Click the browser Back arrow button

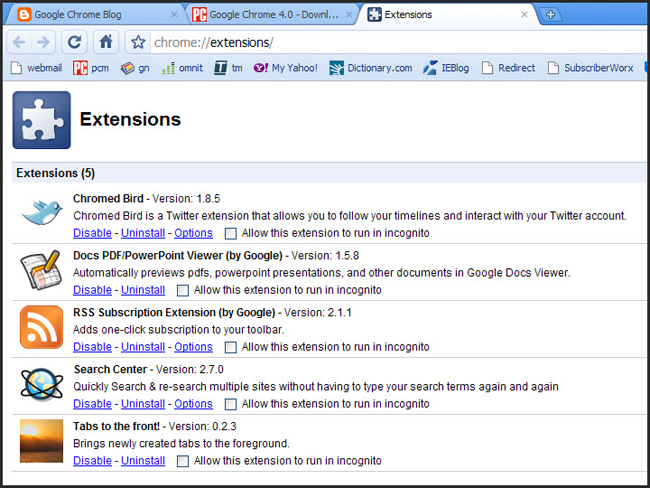point(19,42)
